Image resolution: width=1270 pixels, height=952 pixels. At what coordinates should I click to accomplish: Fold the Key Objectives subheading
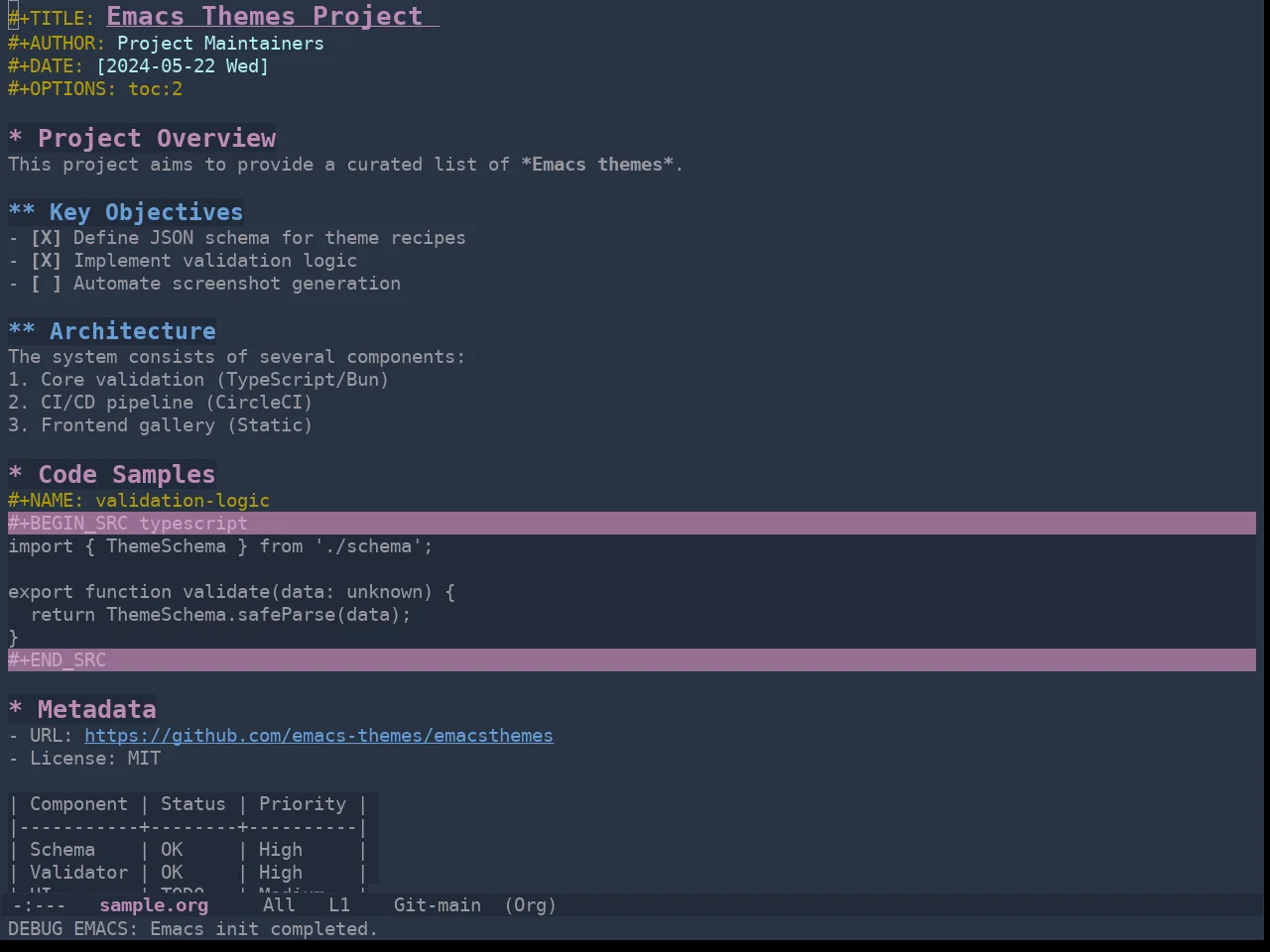(146, 212)
